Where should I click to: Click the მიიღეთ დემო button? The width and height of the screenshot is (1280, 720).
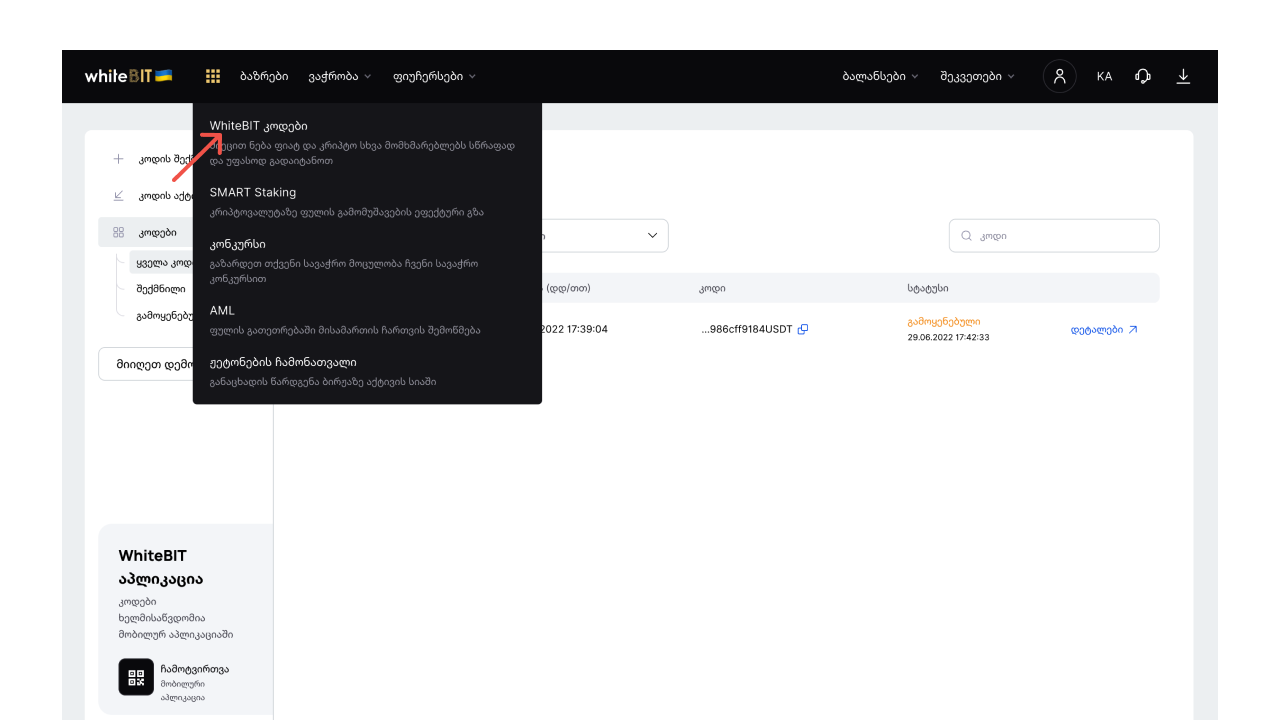[146, 364]
